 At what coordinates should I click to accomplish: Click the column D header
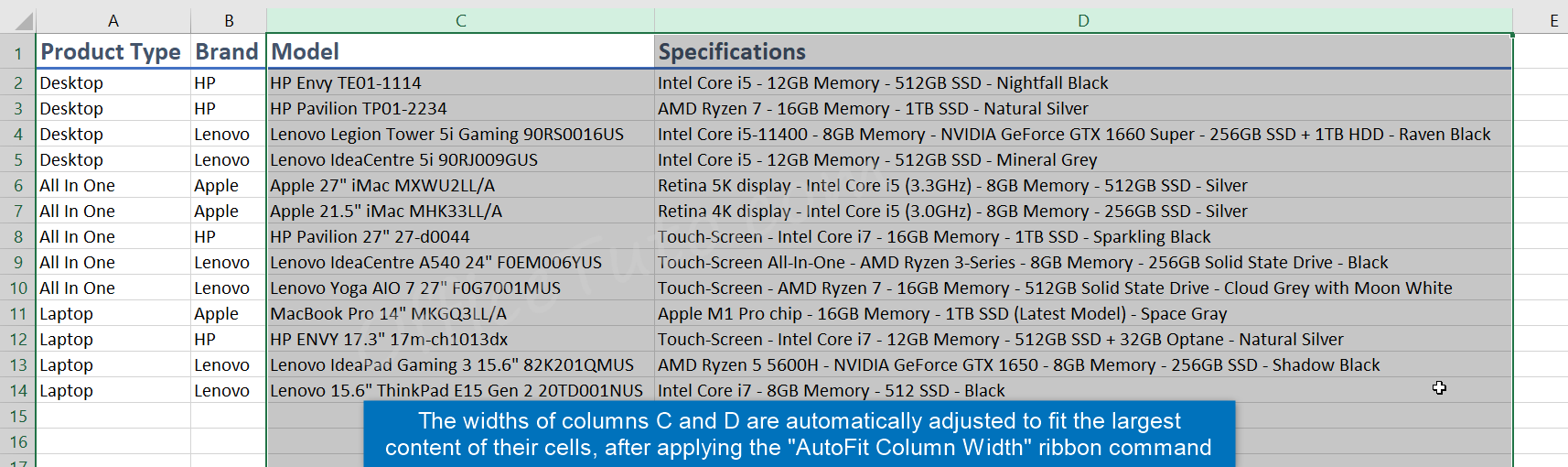tap(1083, 21)
